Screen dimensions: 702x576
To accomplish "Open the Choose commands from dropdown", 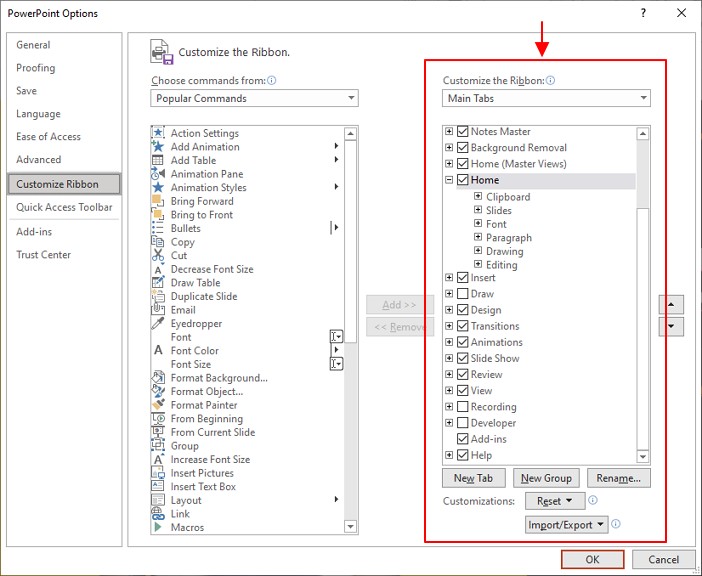I will (x=254, y=98).
